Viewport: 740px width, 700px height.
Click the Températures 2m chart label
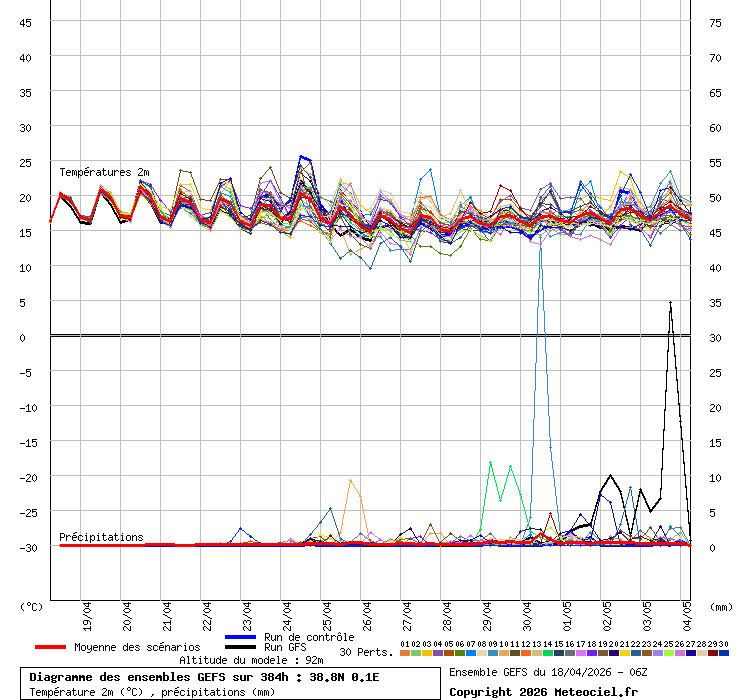tap(104, 172)
